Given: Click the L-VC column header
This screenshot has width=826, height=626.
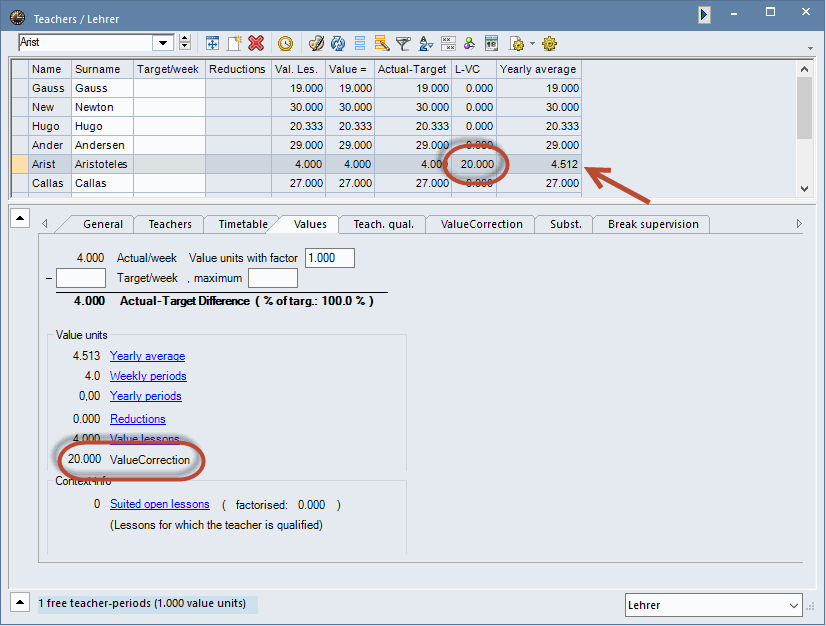Looking at the screenshot, I should pyautogui.click(x=474, y=69).
